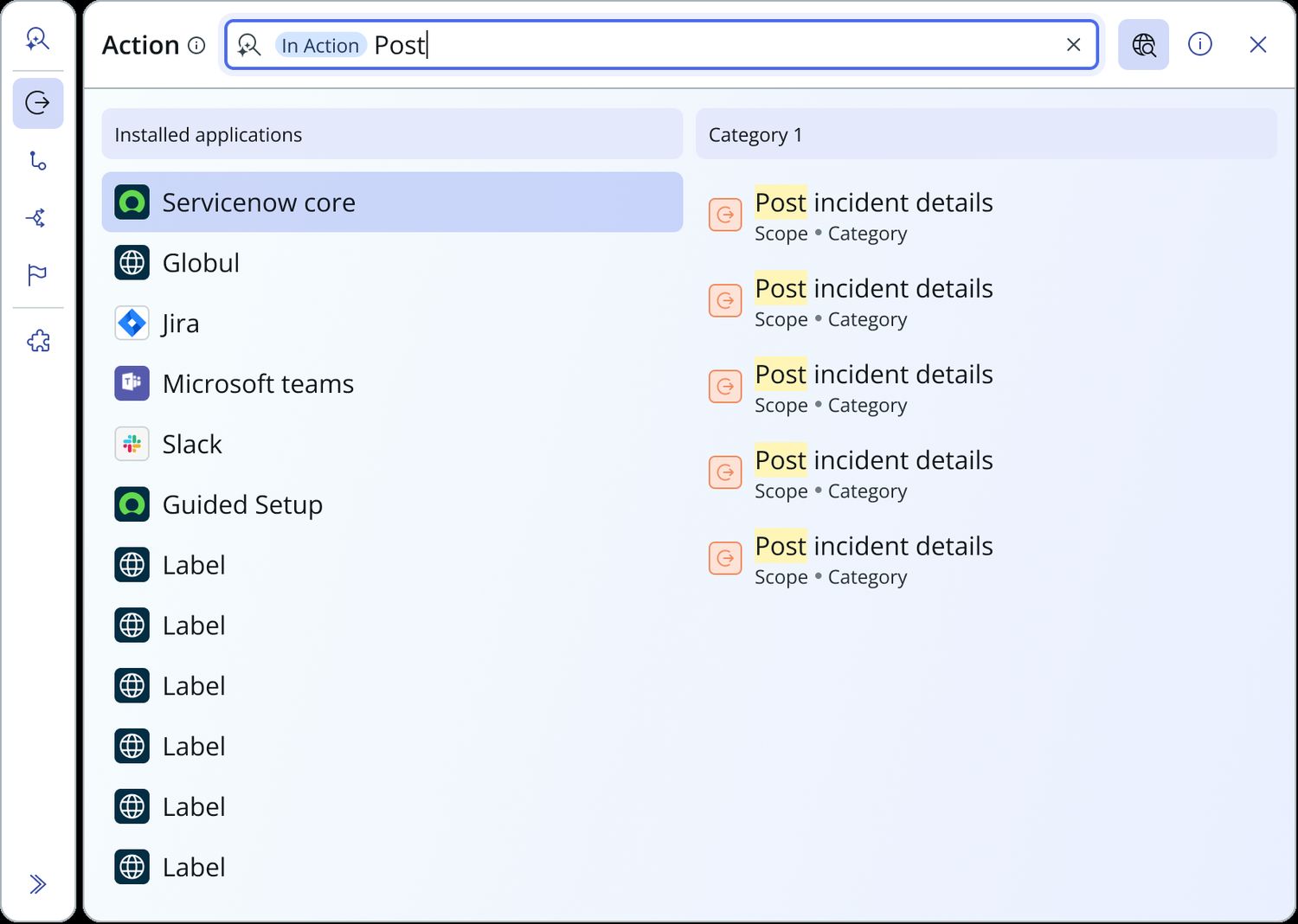Choose Microsoft teams application
This screenshot has height=924, width=1298.
pyautogui.click(x=392, y=384)
